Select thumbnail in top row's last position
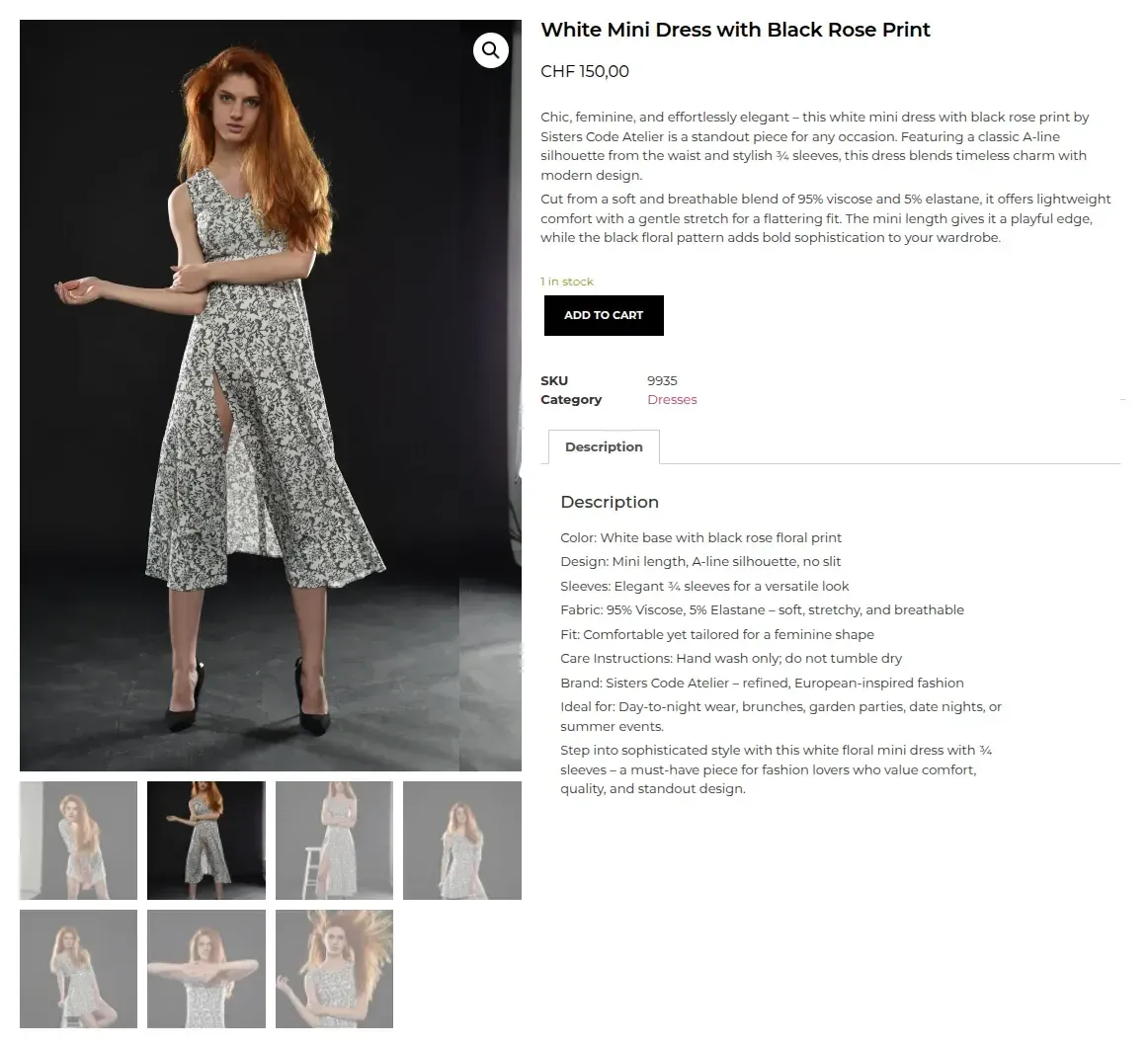Viewport: 1148px width, 1048px height. coord(461,841)
